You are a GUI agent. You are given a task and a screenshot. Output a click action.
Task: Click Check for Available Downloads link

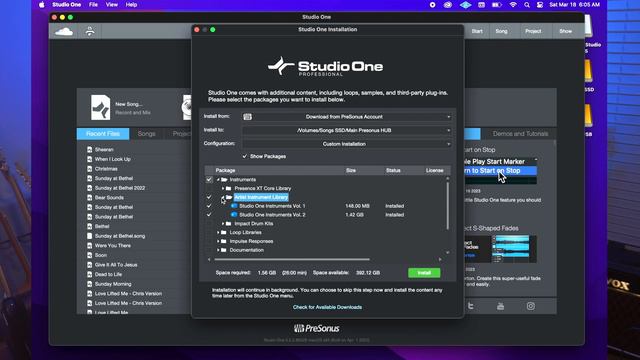point(327,307)
